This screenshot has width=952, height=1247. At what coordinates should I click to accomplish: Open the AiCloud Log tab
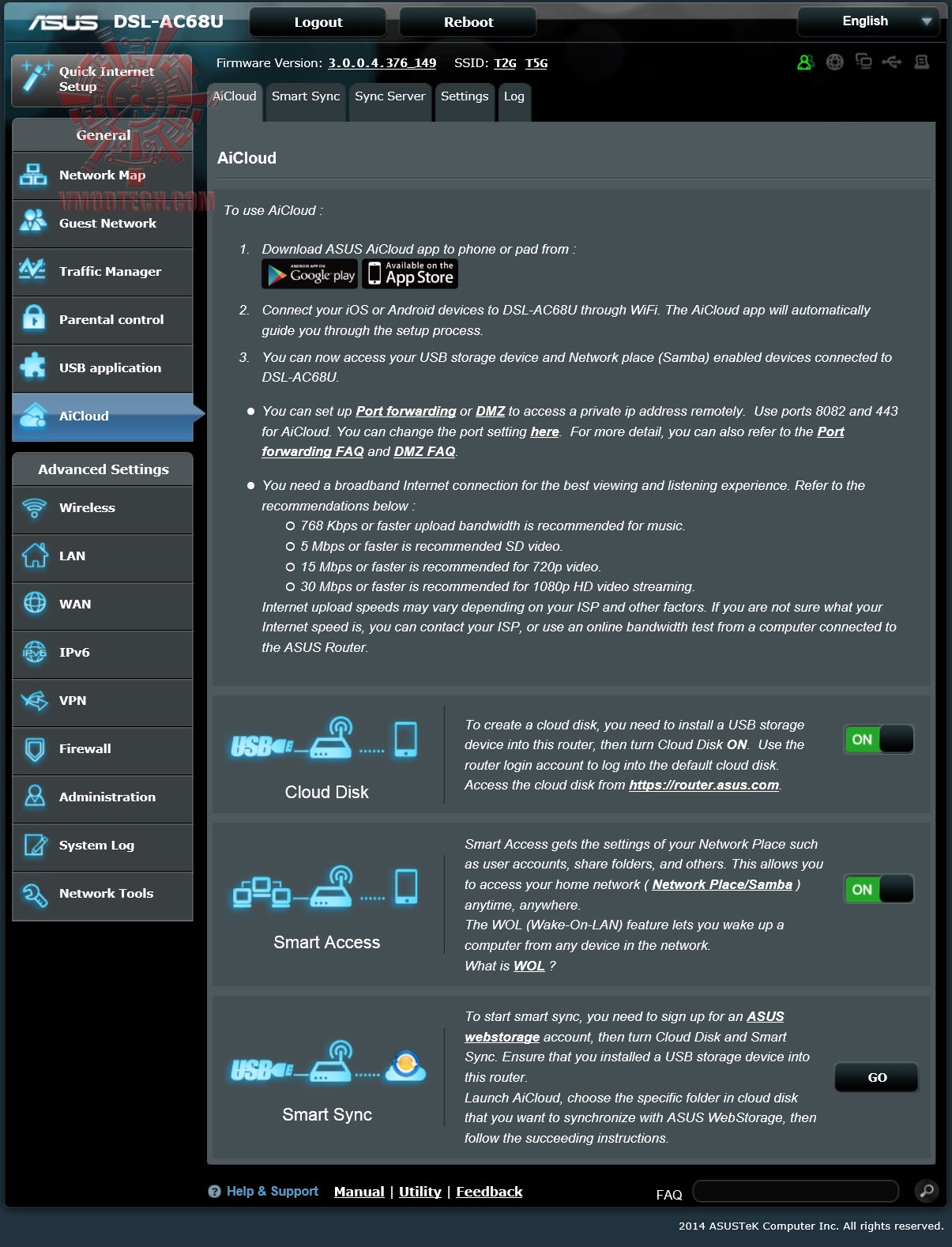[514, 102]
